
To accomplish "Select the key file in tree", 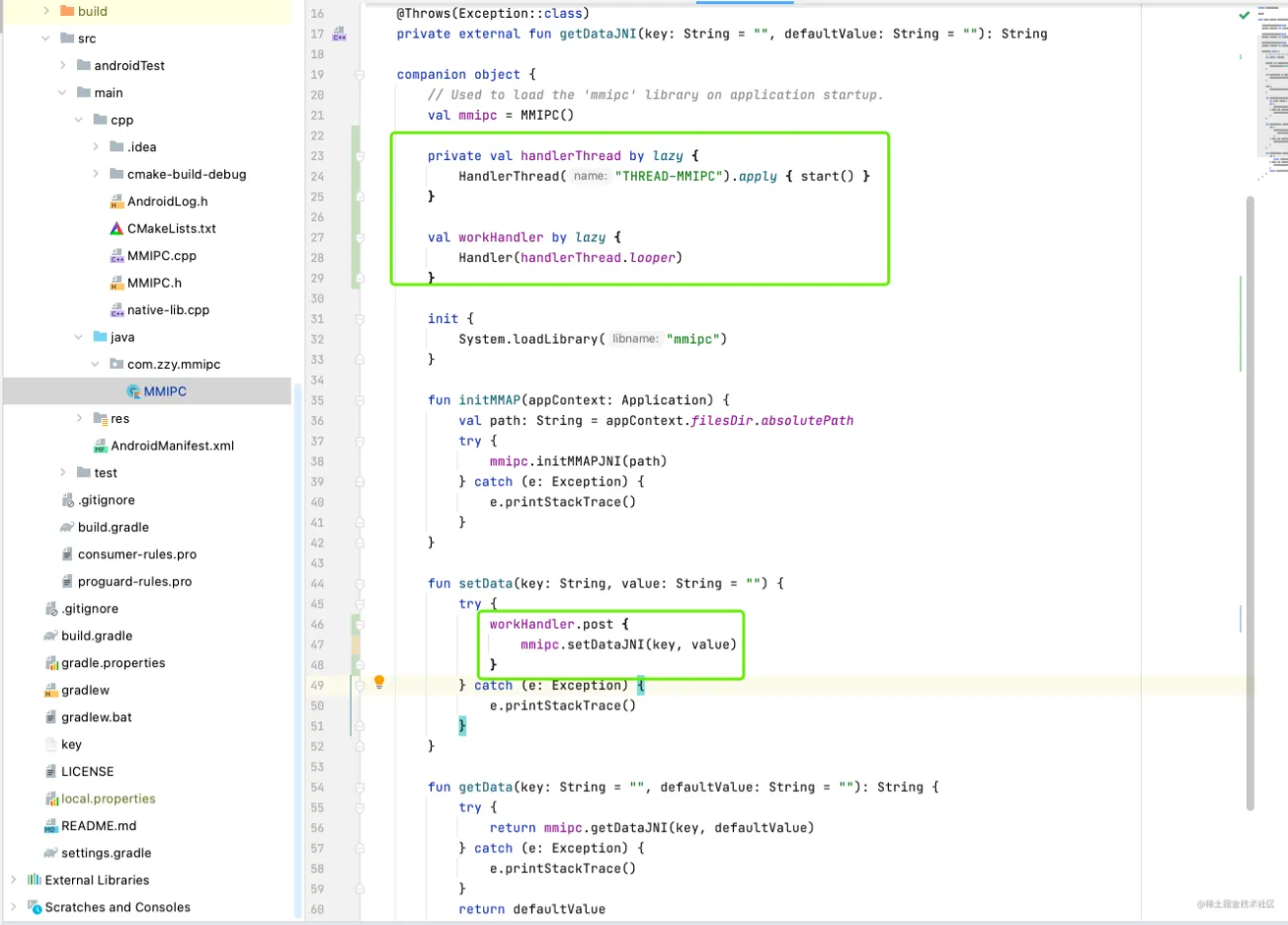I will click(71, 745).
